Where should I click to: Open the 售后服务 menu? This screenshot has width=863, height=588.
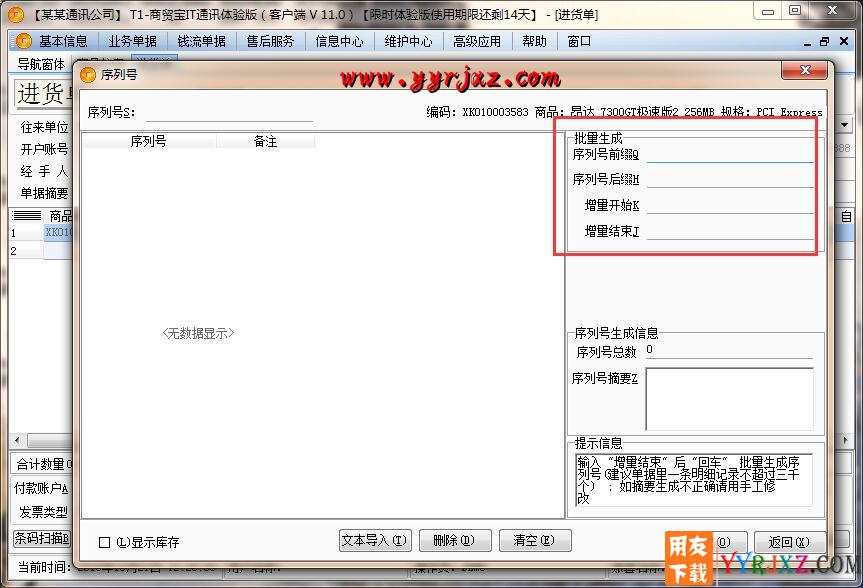[x=270, y=41]
